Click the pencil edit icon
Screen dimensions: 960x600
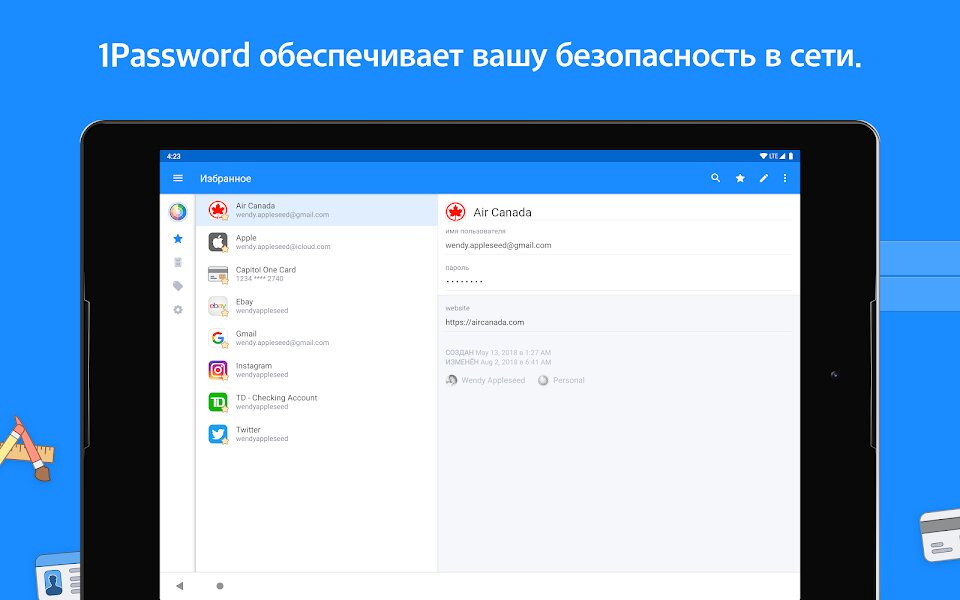click(763, 178)
